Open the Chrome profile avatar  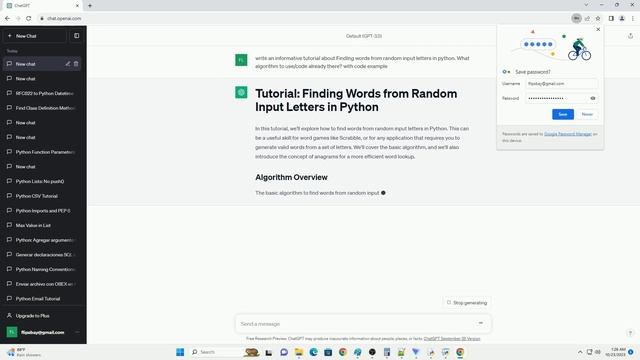tap(622, 18)
